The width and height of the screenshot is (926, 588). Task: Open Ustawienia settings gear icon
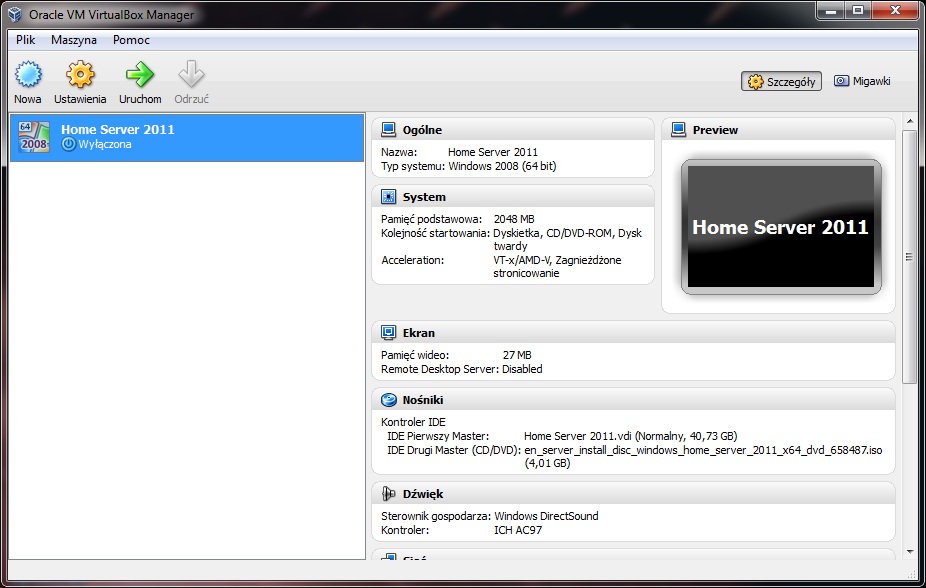tap(80, 74)
